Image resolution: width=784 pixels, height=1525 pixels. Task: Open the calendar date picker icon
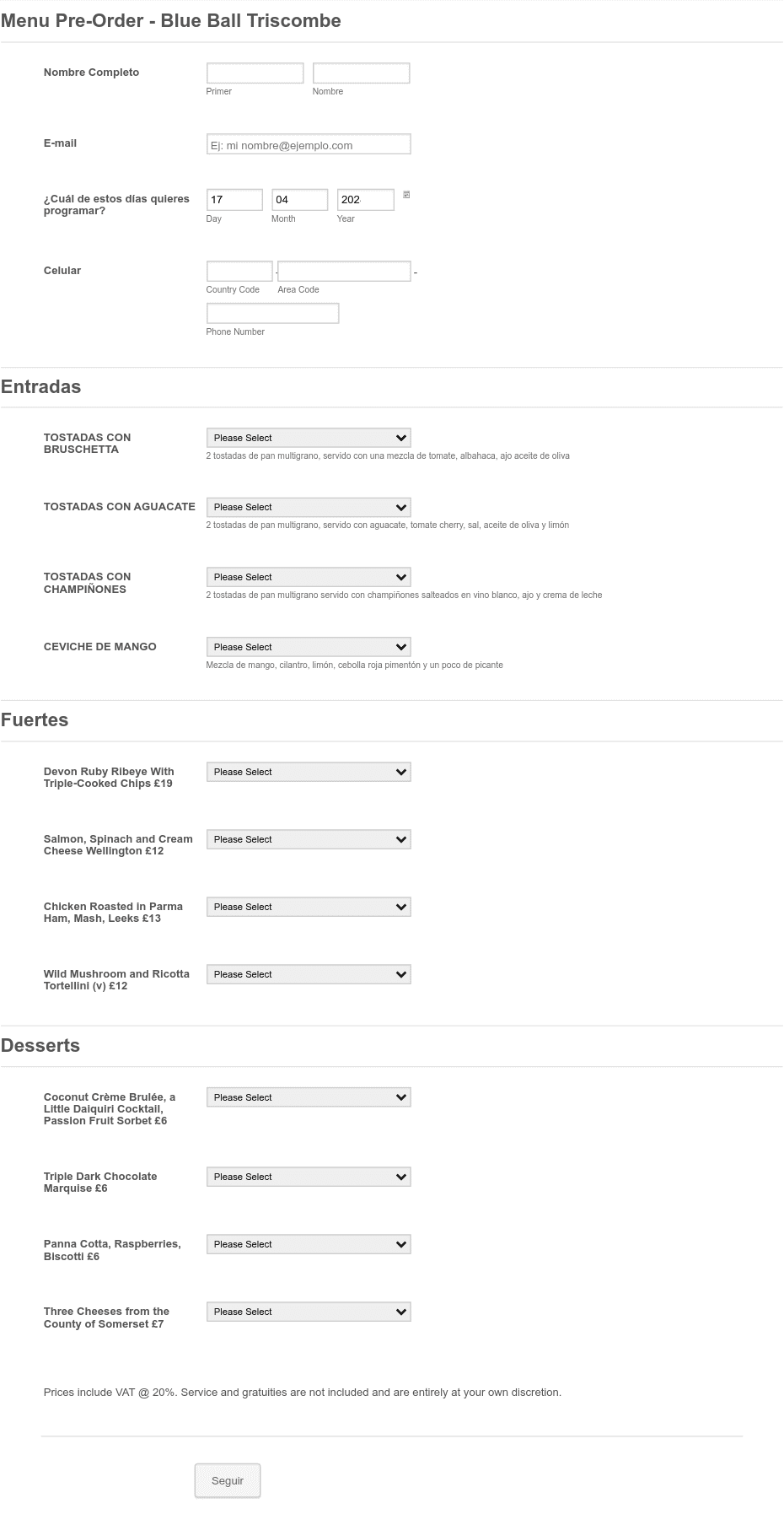pos(406,195)
